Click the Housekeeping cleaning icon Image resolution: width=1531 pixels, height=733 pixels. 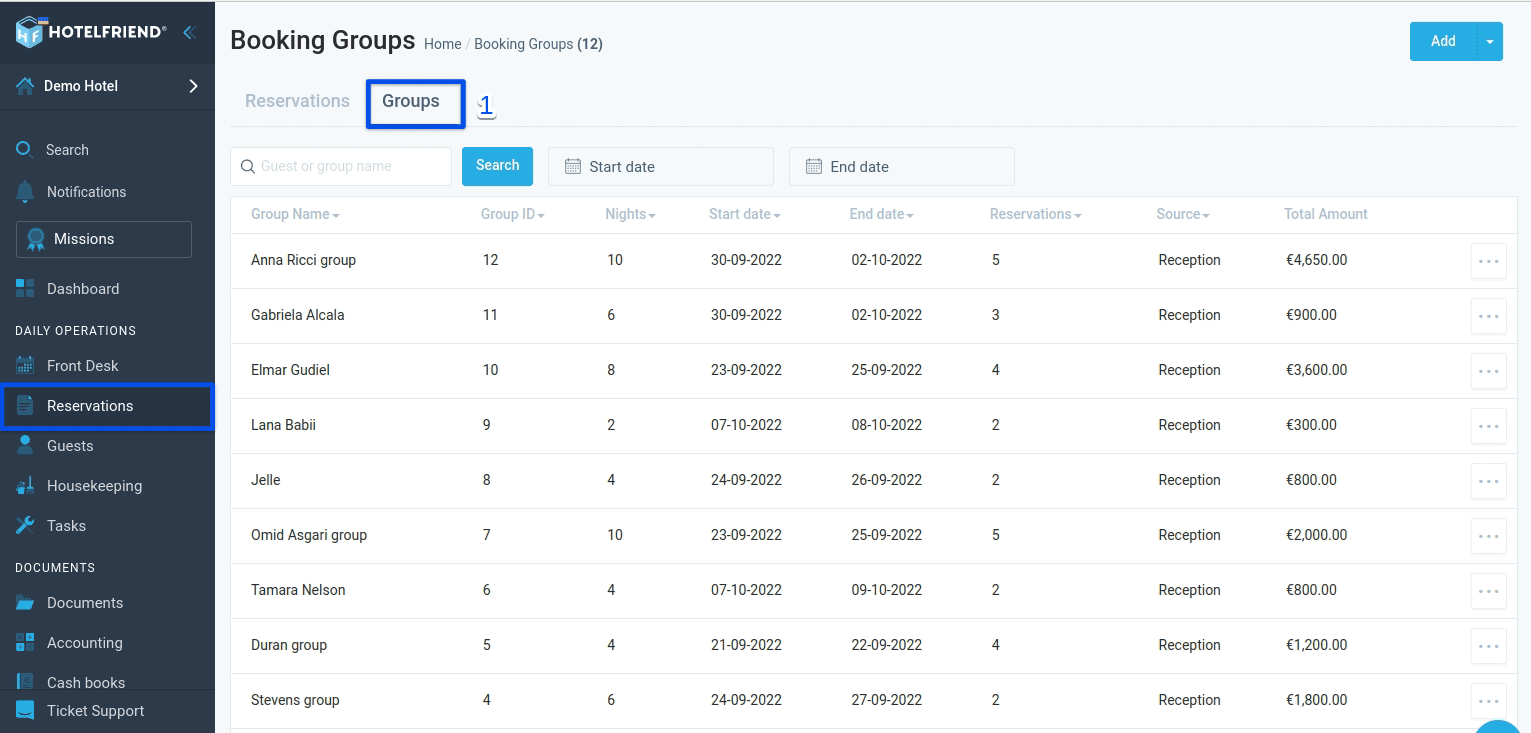coord(26,486)
